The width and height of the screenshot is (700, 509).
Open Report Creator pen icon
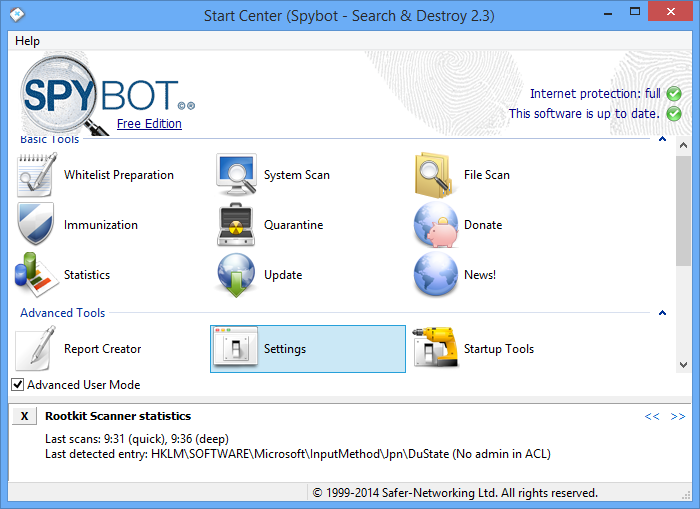36,348
